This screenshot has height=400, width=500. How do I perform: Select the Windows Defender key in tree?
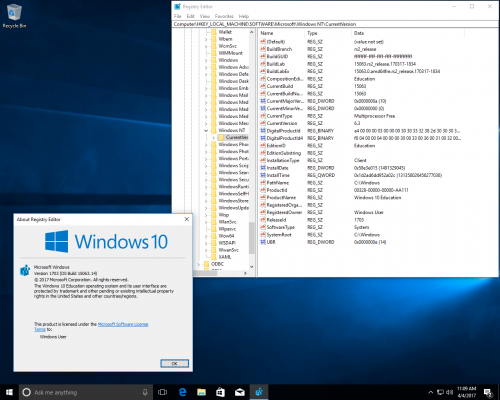[x=233, y=74]
